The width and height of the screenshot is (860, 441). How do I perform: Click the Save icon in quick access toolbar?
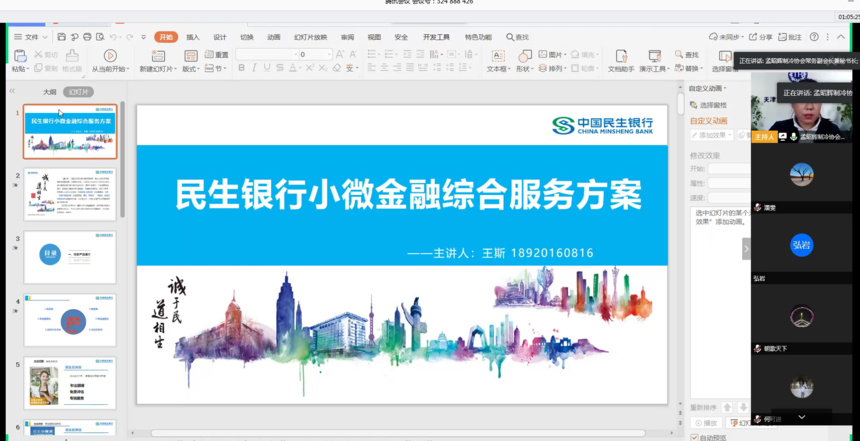point(61,37)
